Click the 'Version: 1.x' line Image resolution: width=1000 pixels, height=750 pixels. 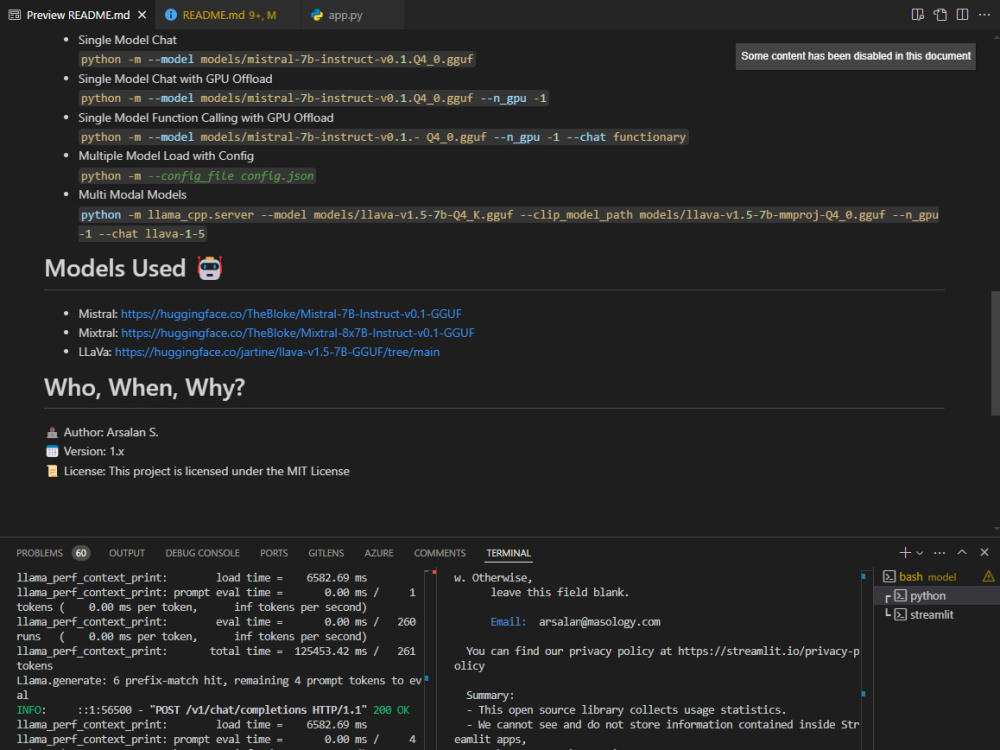[94, 452]
